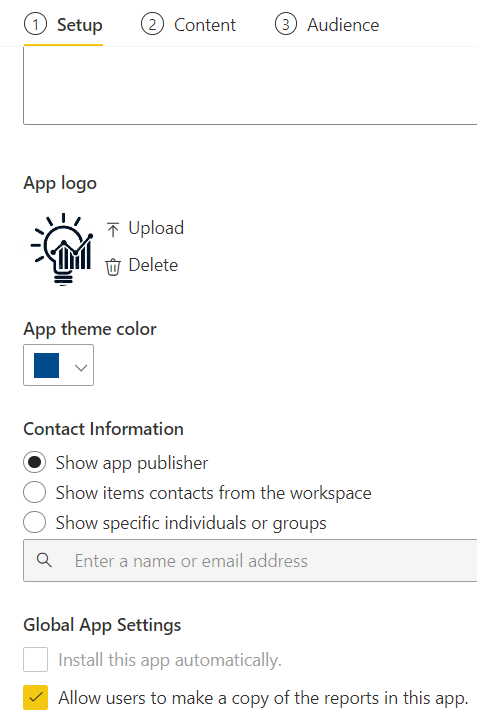
Task: Click the lightbulb app logo image
Action: (62, 249)
